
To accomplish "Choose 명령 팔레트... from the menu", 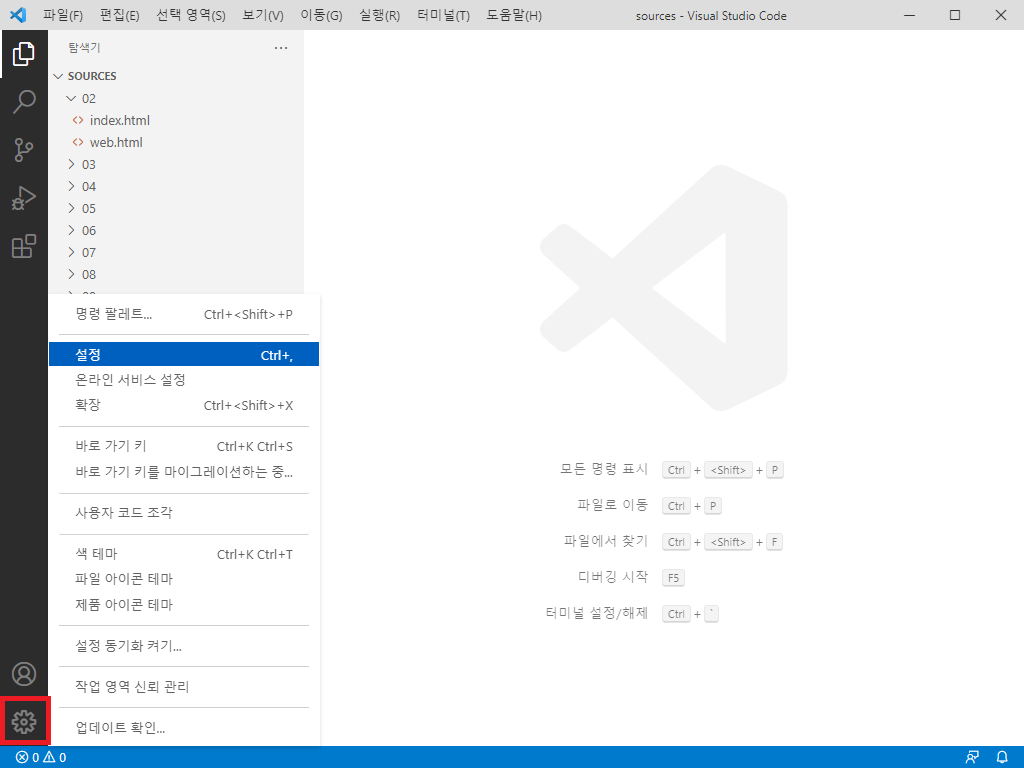I will click(184, 314).
